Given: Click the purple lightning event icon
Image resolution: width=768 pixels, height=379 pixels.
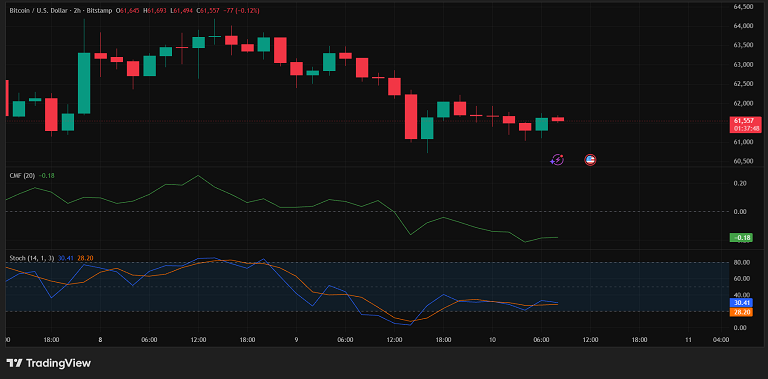Looking at the screenshot, I should coord(557,160).
